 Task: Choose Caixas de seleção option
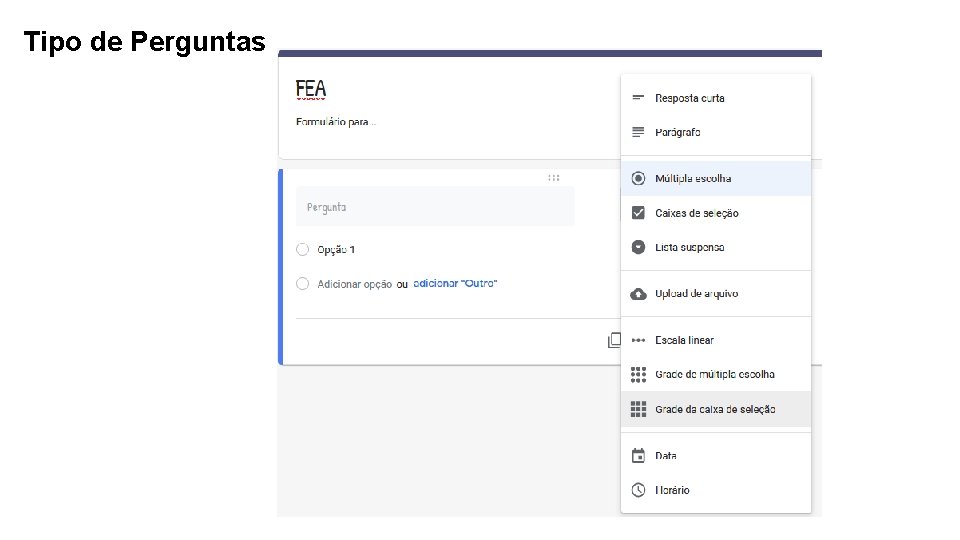pos(716,213)
